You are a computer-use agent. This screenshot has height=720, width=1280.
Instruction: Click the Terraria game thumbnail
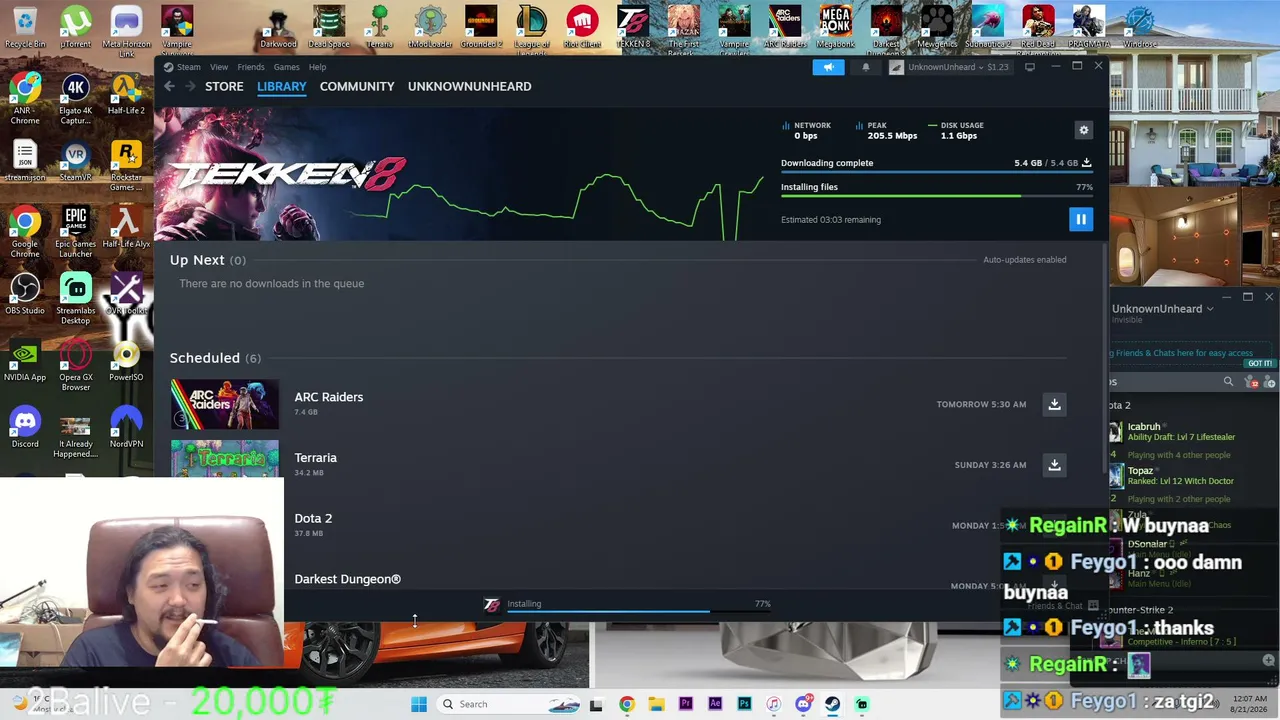(x=225, y=459)
